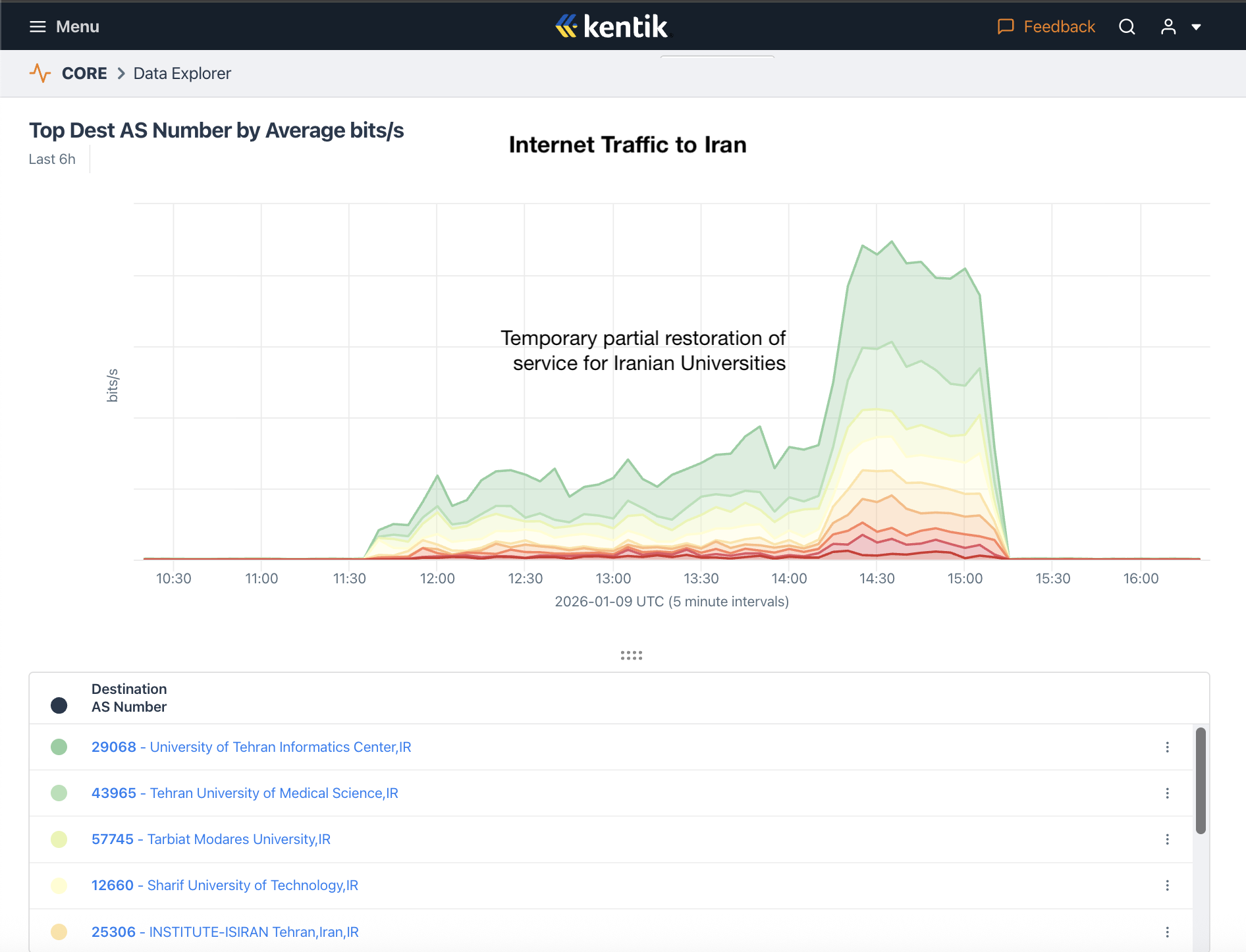Viewport: 1246px width, 952px height.
Task: Click the Feedback speech bubble icon
Action: pyautogui.click(x=1005, y=26)
